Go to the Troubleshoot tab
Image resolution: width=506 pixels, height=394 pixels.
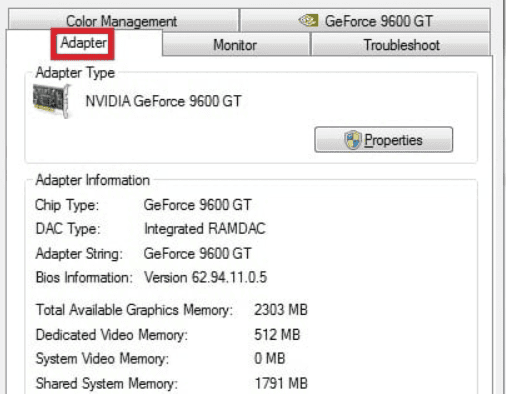[401, 45]
